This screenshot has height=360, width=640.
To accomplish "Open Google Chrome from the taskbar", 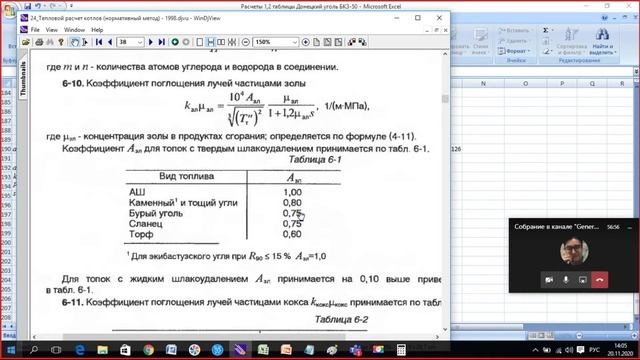I will coord(148,350).
